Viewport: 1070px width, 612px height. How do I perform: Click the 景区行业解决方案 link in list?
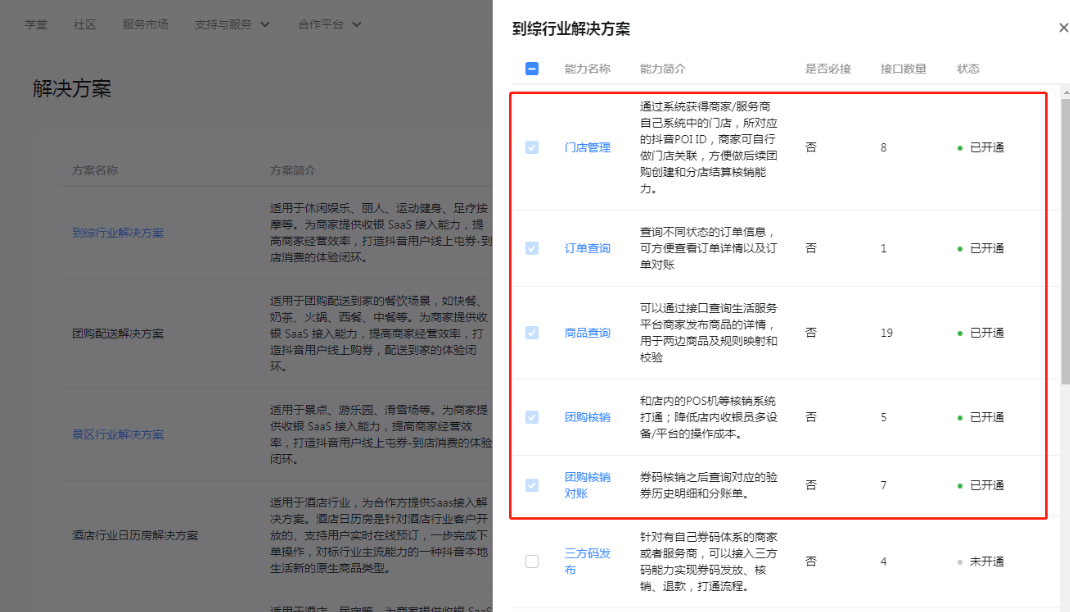(x=118, y=435)
